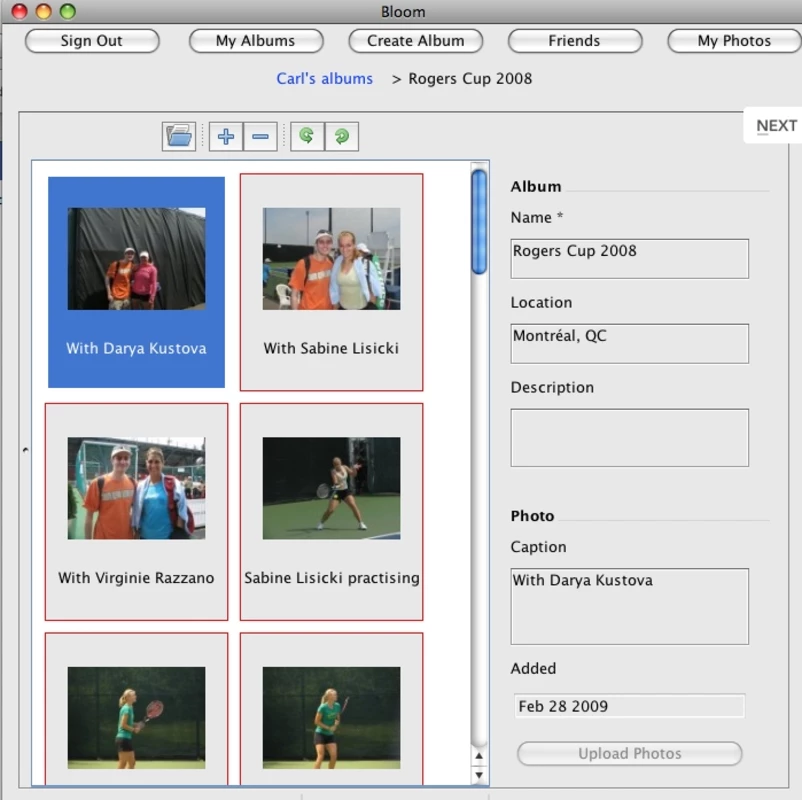Click the Location field showing Montréal, QC

pos(630,344)
